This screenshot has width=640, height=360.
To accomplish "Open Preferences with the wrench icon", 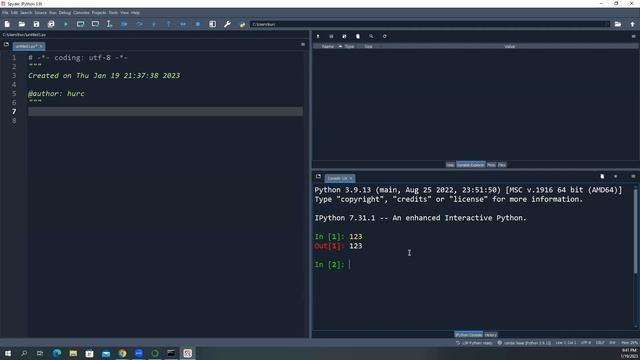I will point(227,24).
